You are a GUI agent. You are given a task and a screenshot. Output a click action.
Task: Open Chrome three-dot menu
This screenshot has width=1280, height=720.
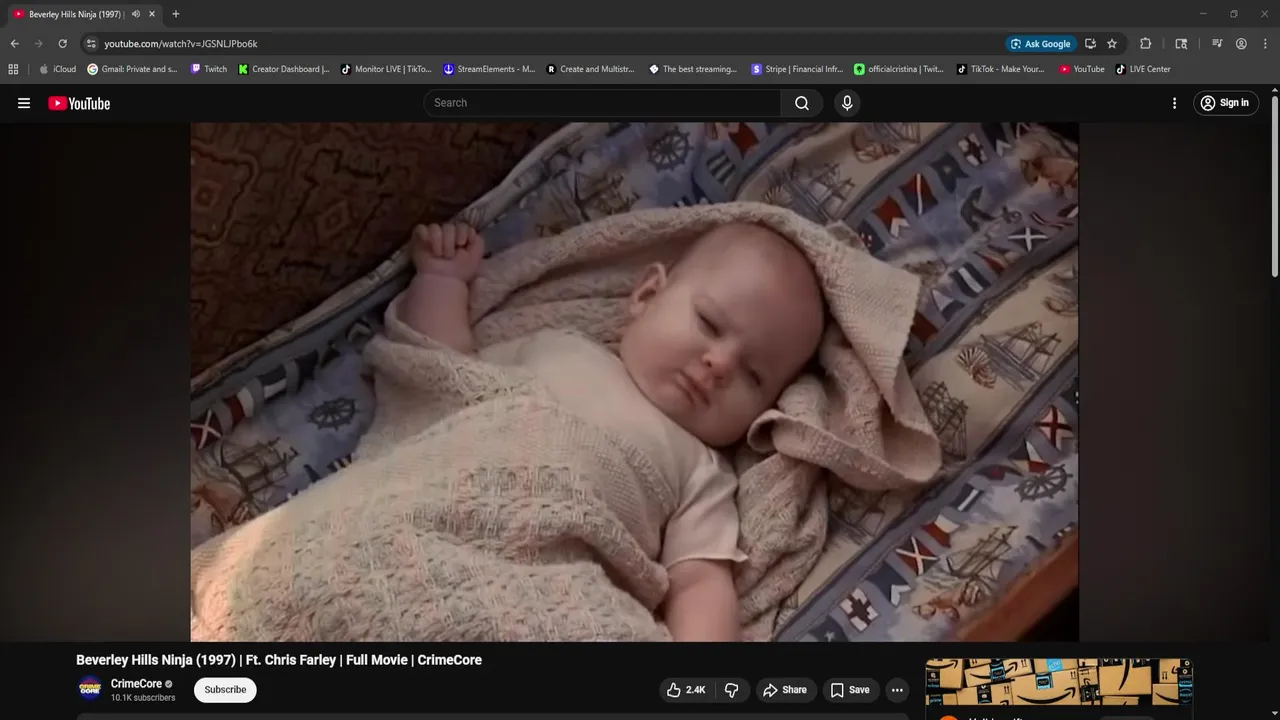click(1265, 44)
